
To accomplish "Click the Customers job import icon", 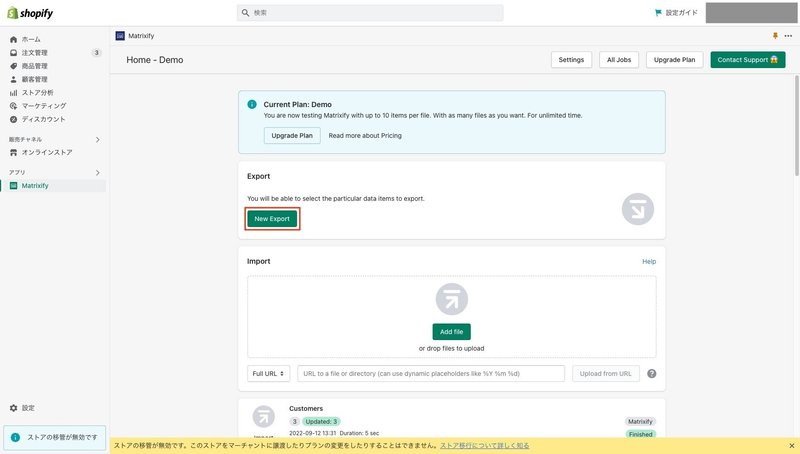I will coord(264,417).
